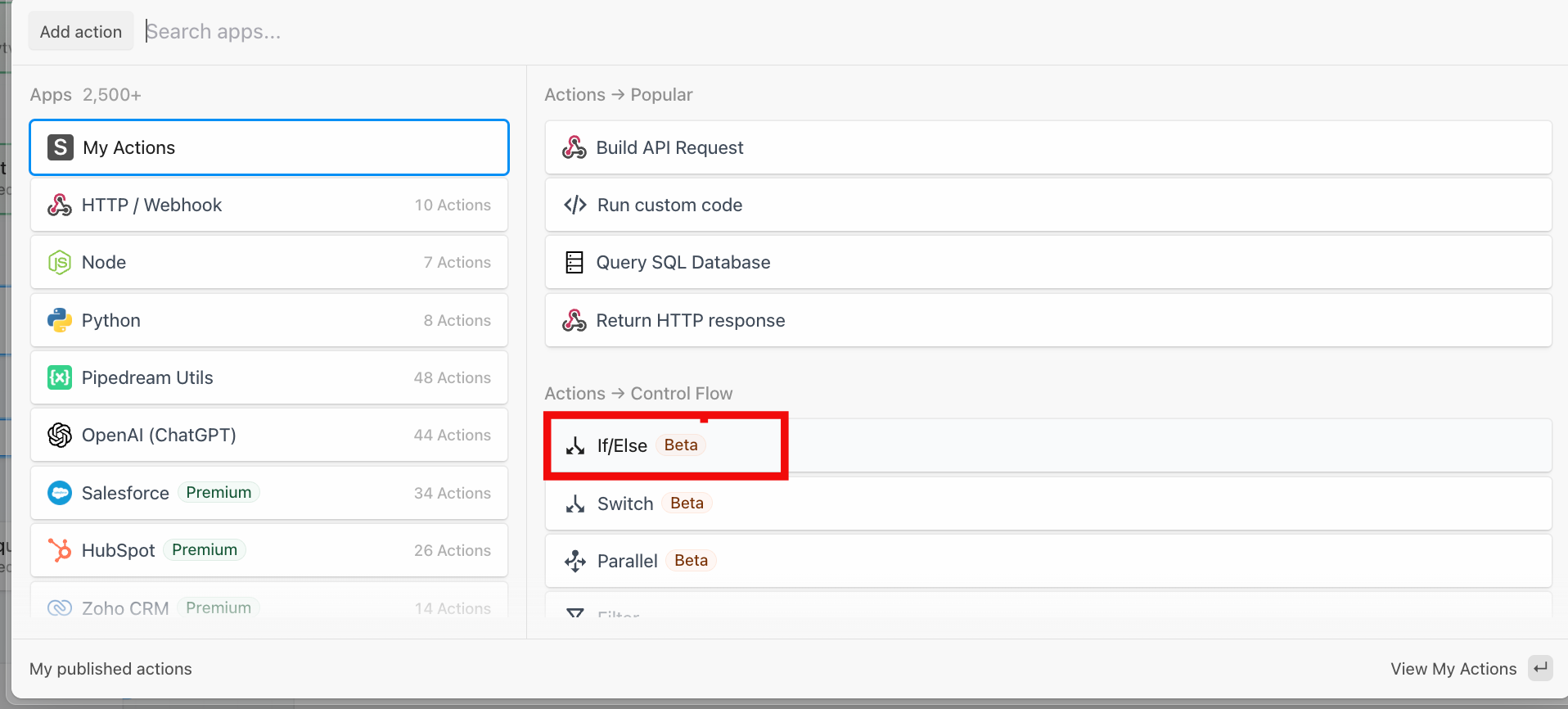
Task: Click the Enter key icon beside View My Actions
Action: [x=1540, y=668]
